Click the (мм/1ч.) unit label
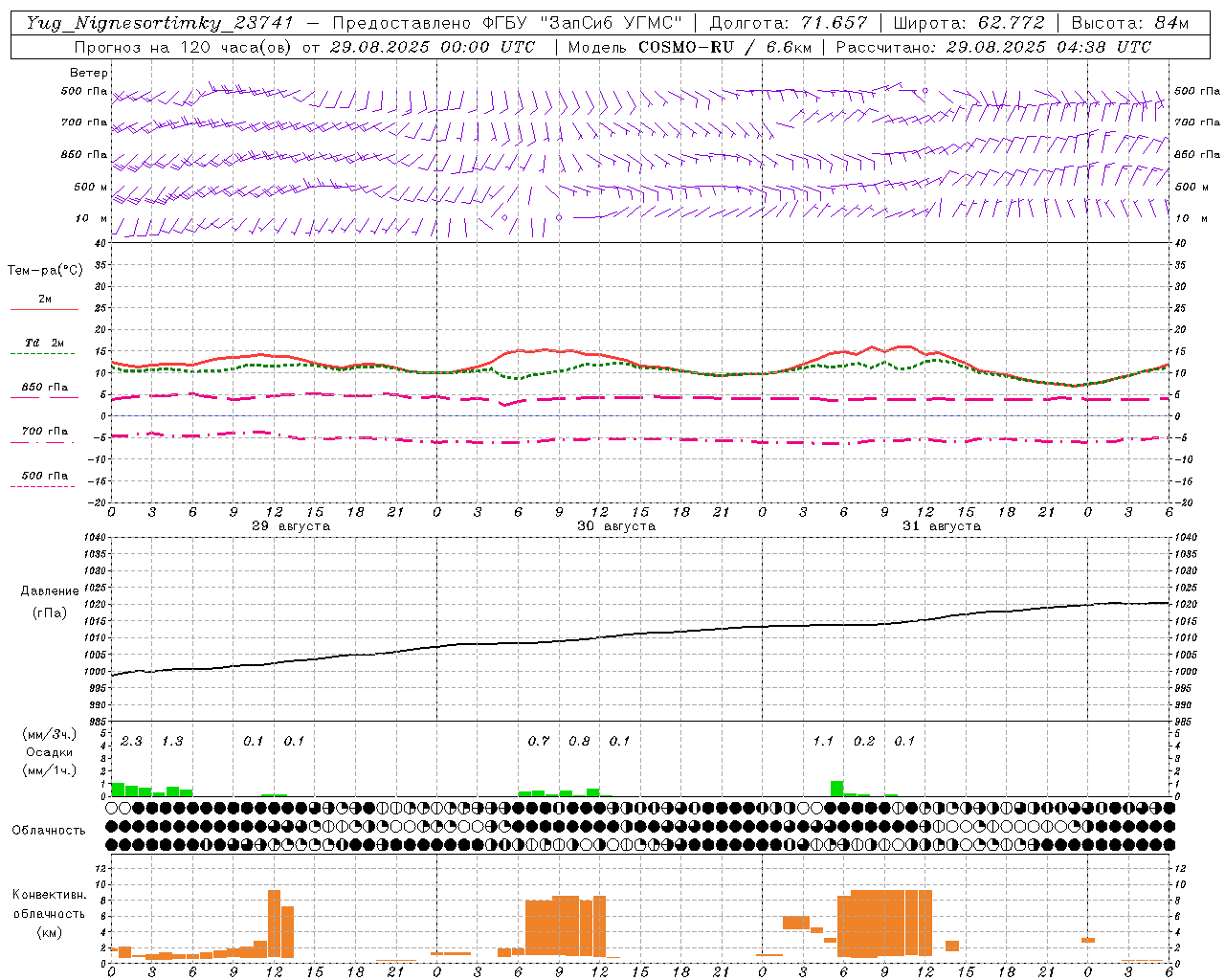The image size is (1225, 980). pyautogui.click(x=50, y=769)
